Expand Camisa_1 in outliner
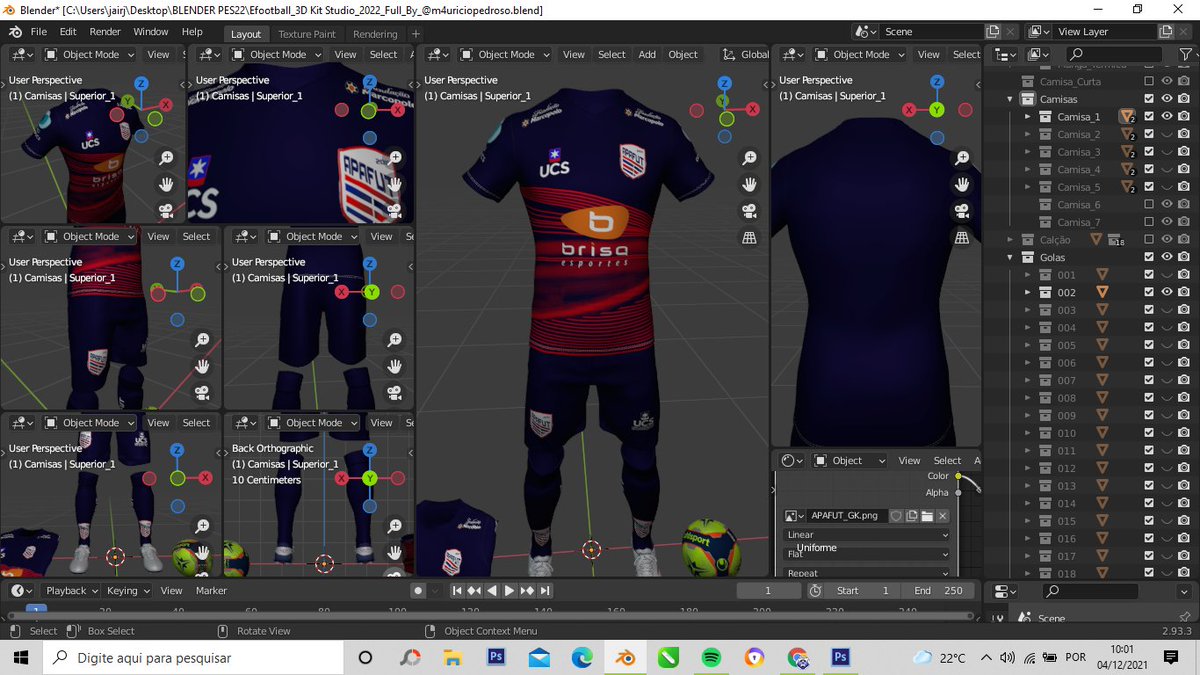This screenshot has width=1200, height=675. (1027, 117)
